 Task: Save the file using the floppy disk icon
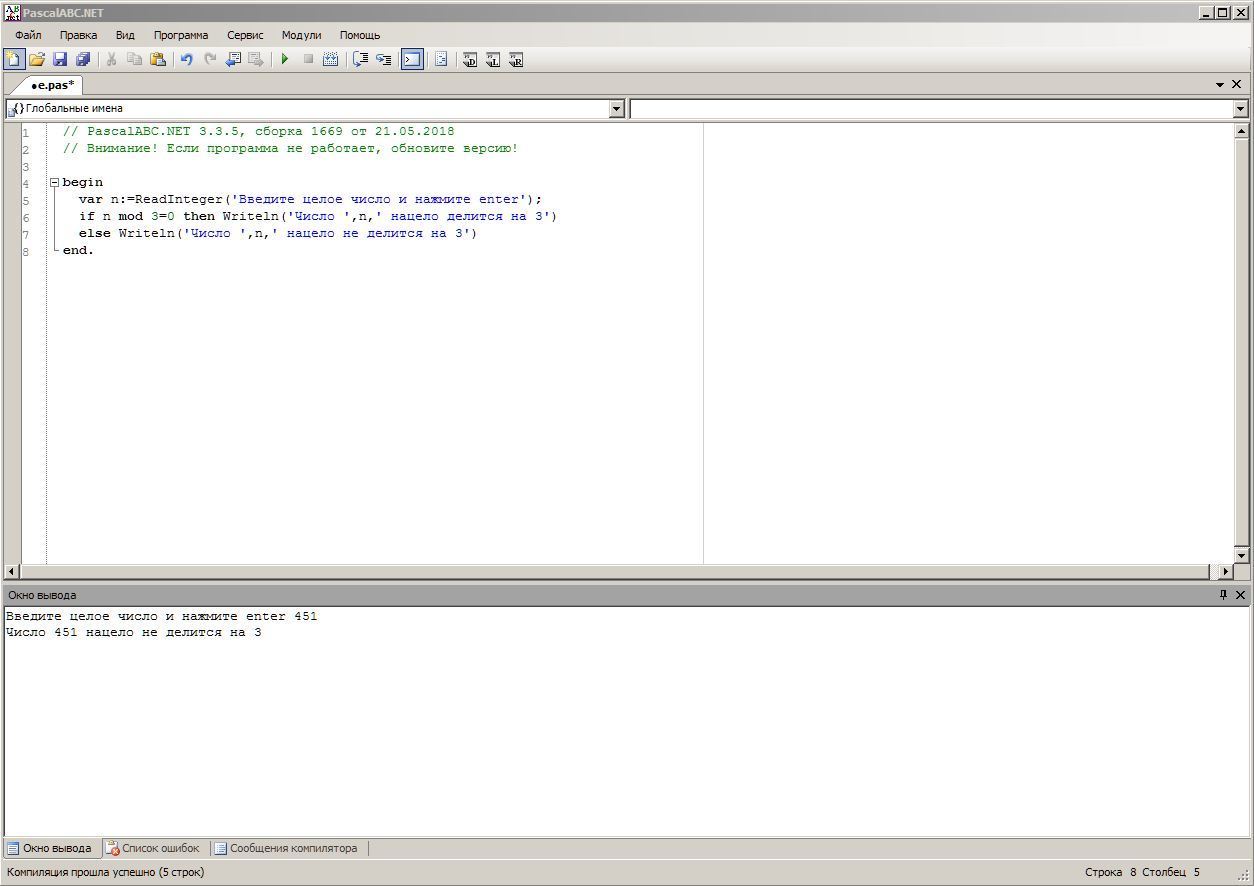pos(60,60)
